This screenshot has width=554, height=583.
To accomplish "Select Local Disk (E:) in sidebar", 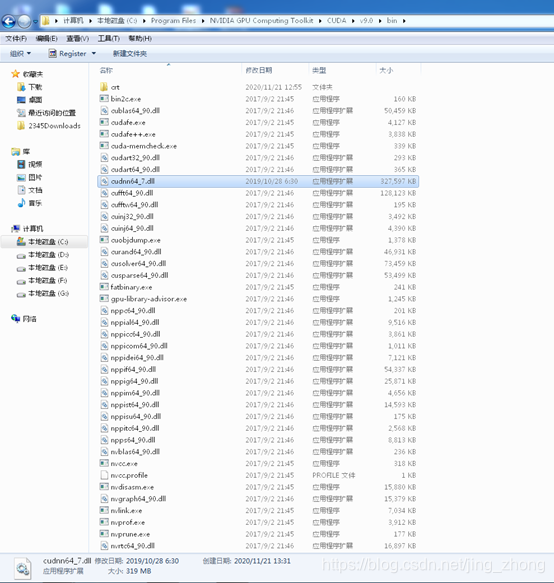I will pos(43,268).
